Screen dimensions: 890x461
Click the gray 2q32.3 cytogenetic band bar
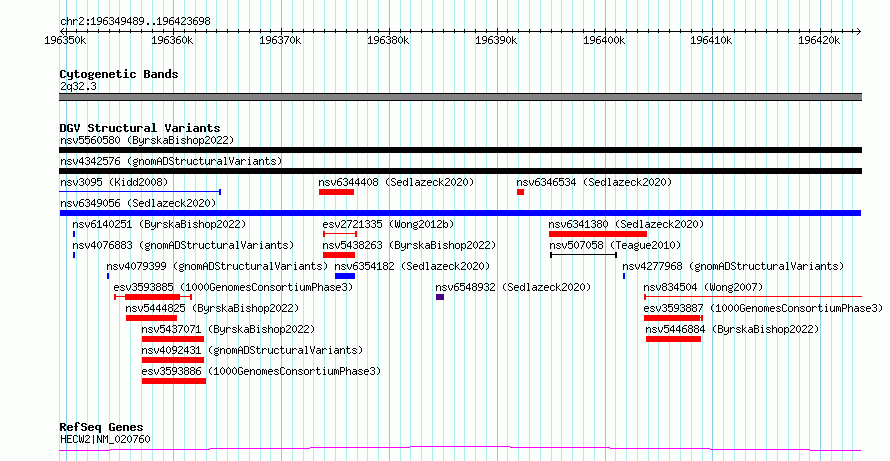click(460, 97)
